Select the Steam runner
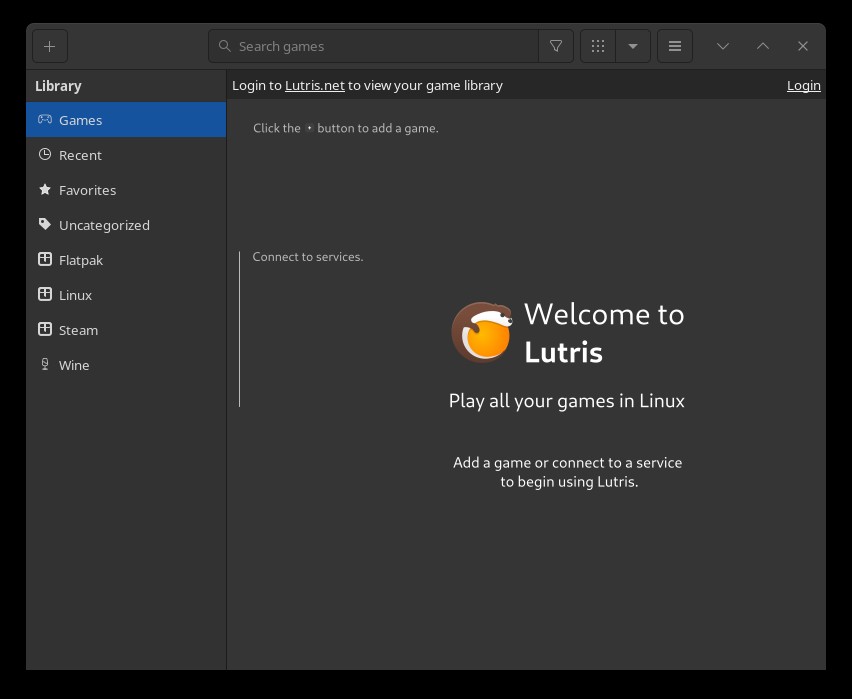 pyautogui.click(x=126, y=330)
